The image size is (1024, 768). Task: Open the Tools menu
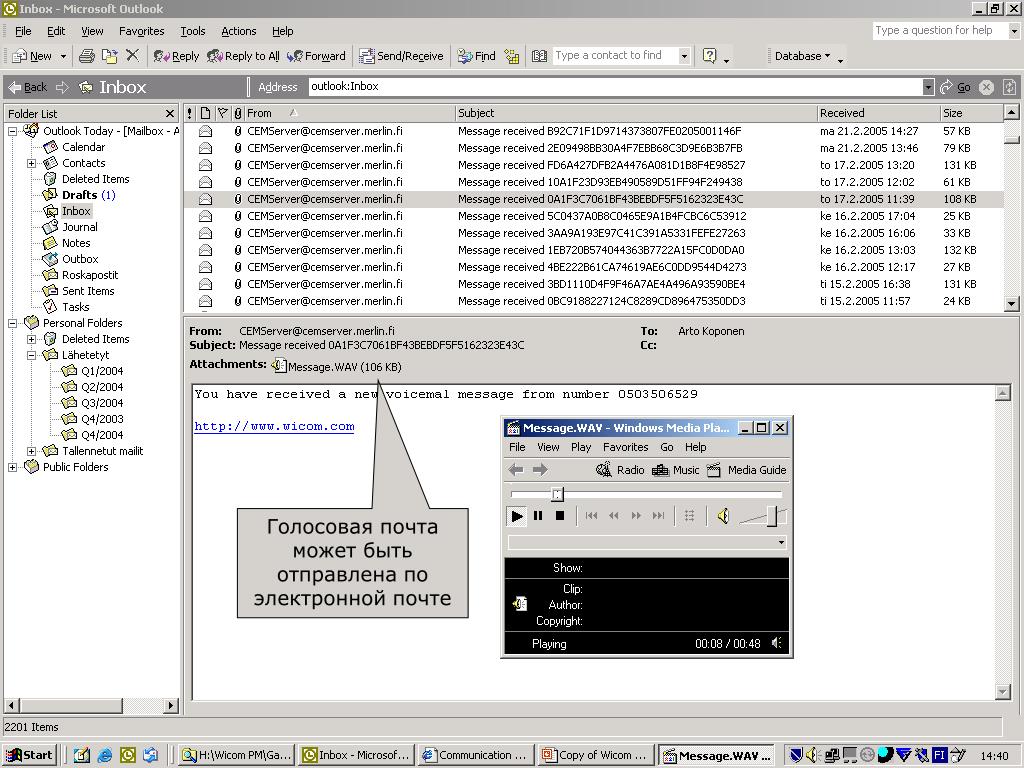pos(193,31)
